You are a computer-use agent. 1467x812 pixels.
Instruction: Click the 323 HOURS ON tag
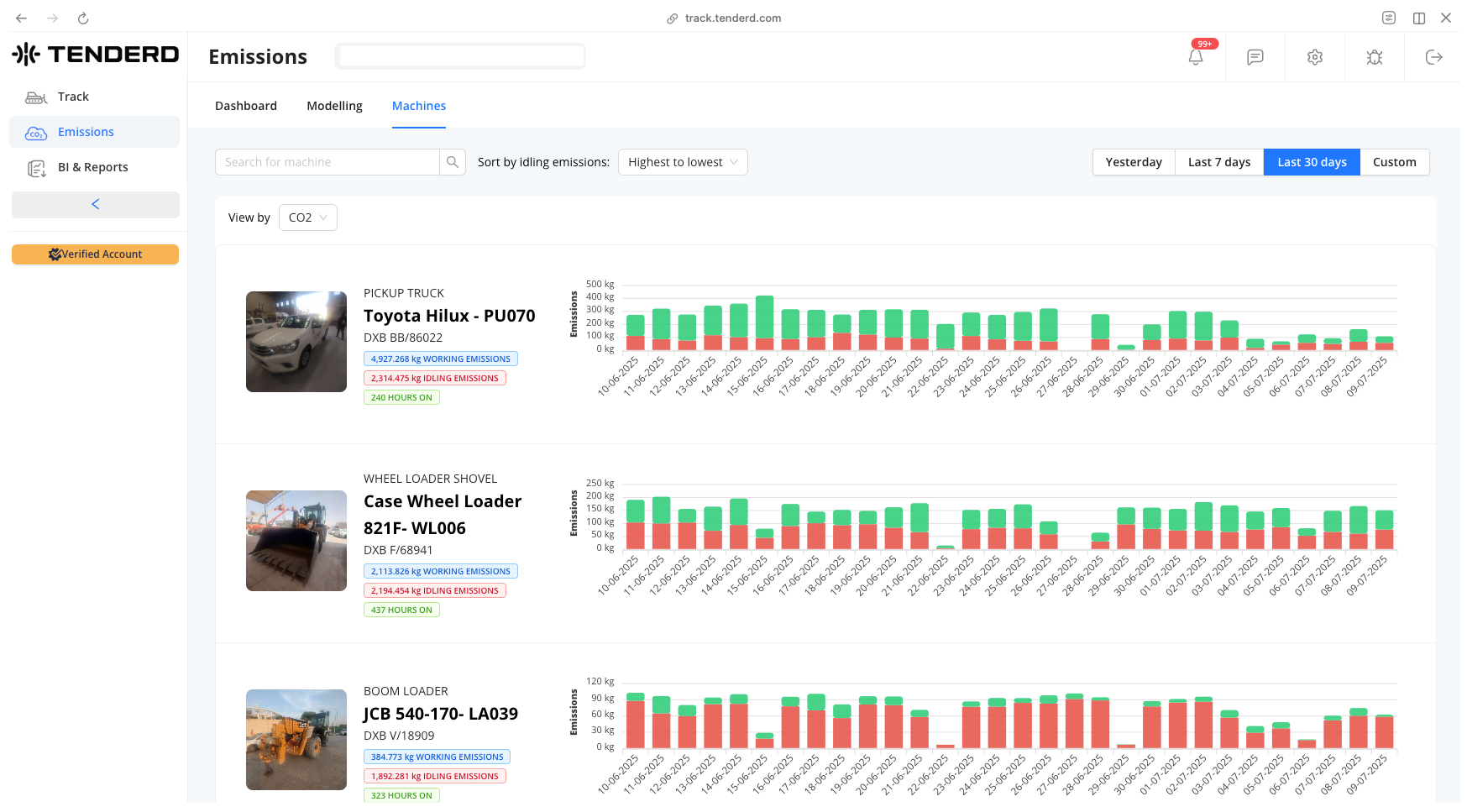pyautogui.click(x=401, y=795)
